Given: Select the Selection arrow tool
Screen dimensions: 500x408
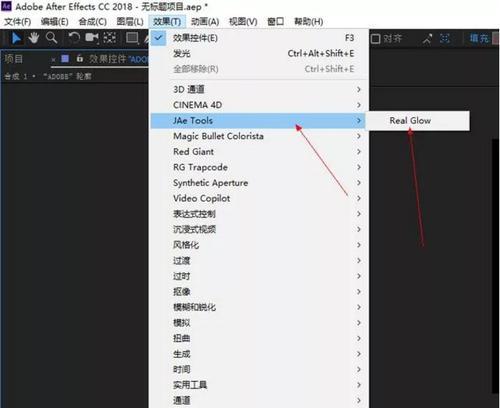Looking at the screenshot, I should [16, 38].
